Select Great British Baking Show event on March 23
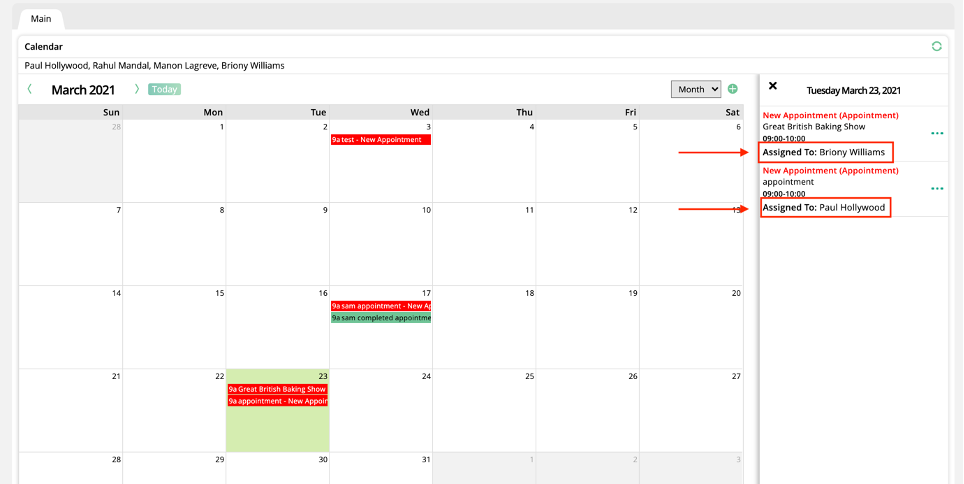The height and width of the screenshot is (484, 964). point(278,389)
